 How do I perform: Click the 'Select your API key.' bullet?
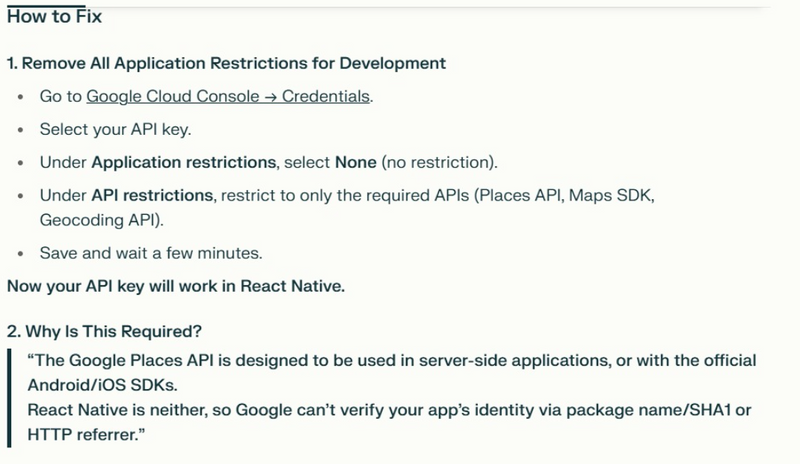point(115,130)
